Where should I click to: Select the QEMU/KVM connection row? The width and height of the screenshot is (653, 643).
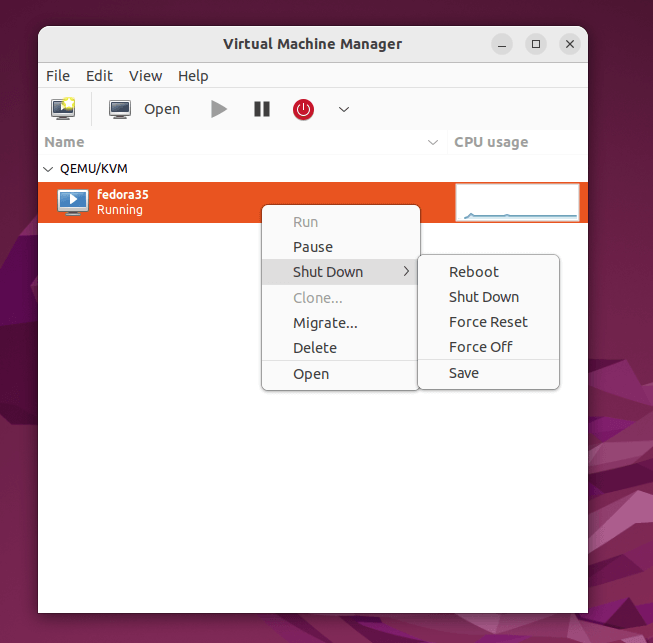click(x=313, y=169)
